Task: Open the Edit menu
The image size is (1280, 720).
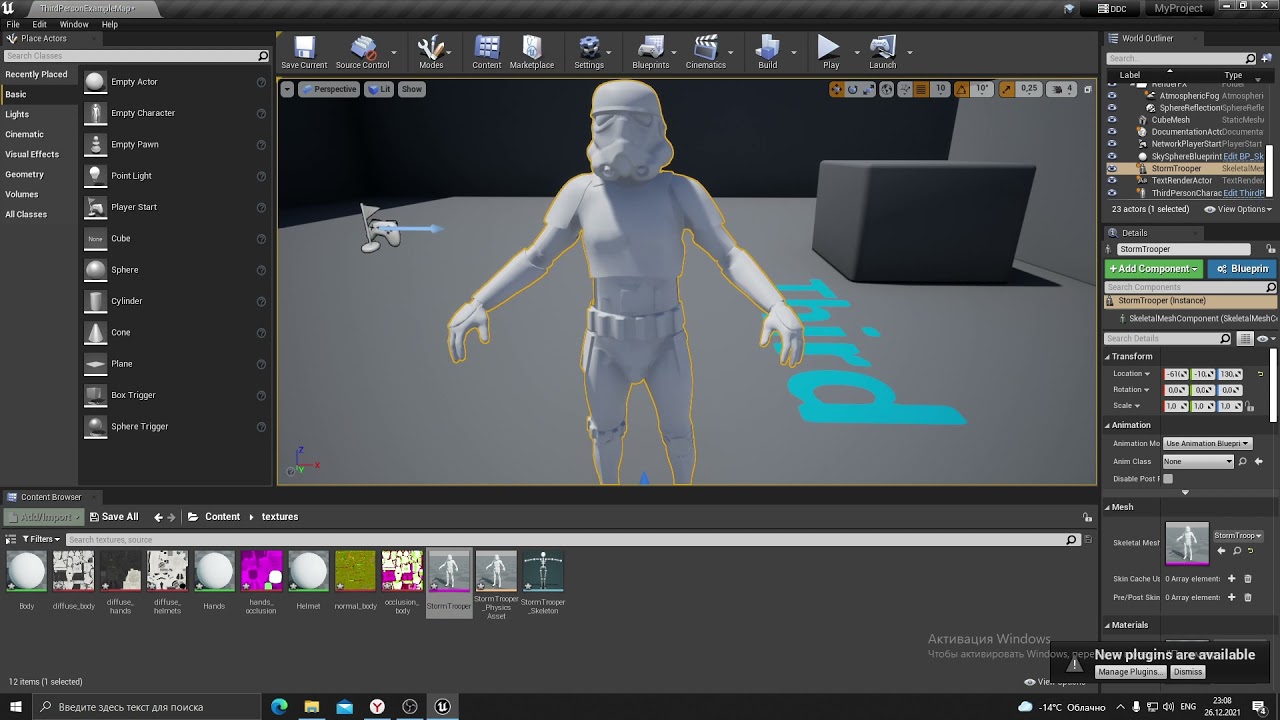Action: click(40, 24)
